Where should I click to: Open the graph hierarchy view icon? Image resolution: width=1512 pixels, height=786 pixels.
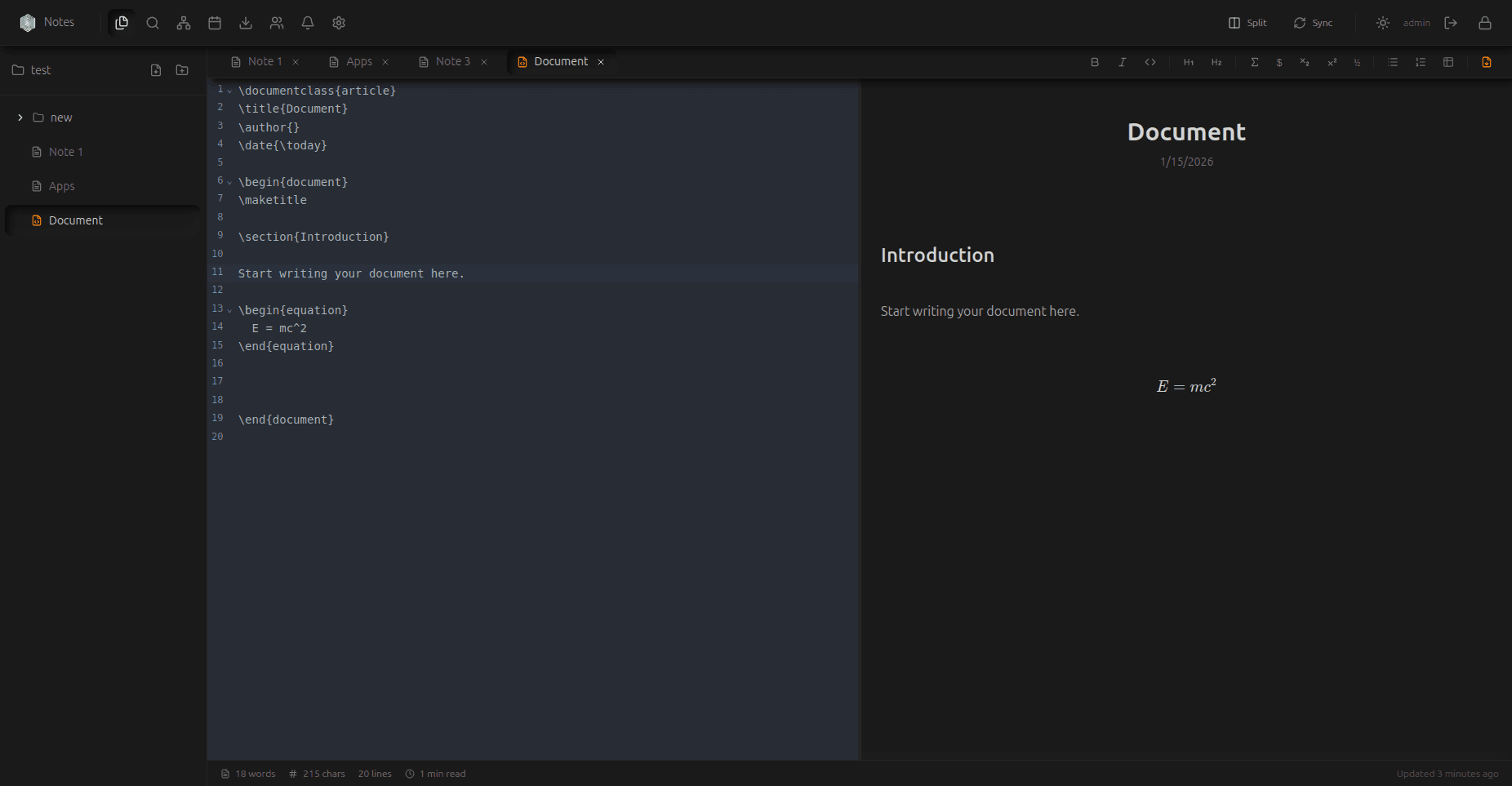pos(184,23)
